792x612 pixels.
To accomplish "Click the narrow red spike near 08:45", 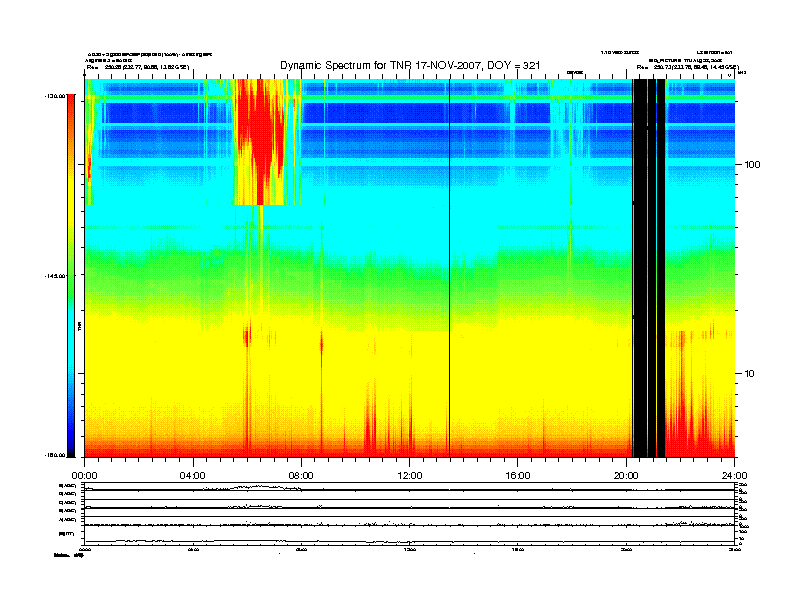I will pyautogui.click(x=322, y=343).
